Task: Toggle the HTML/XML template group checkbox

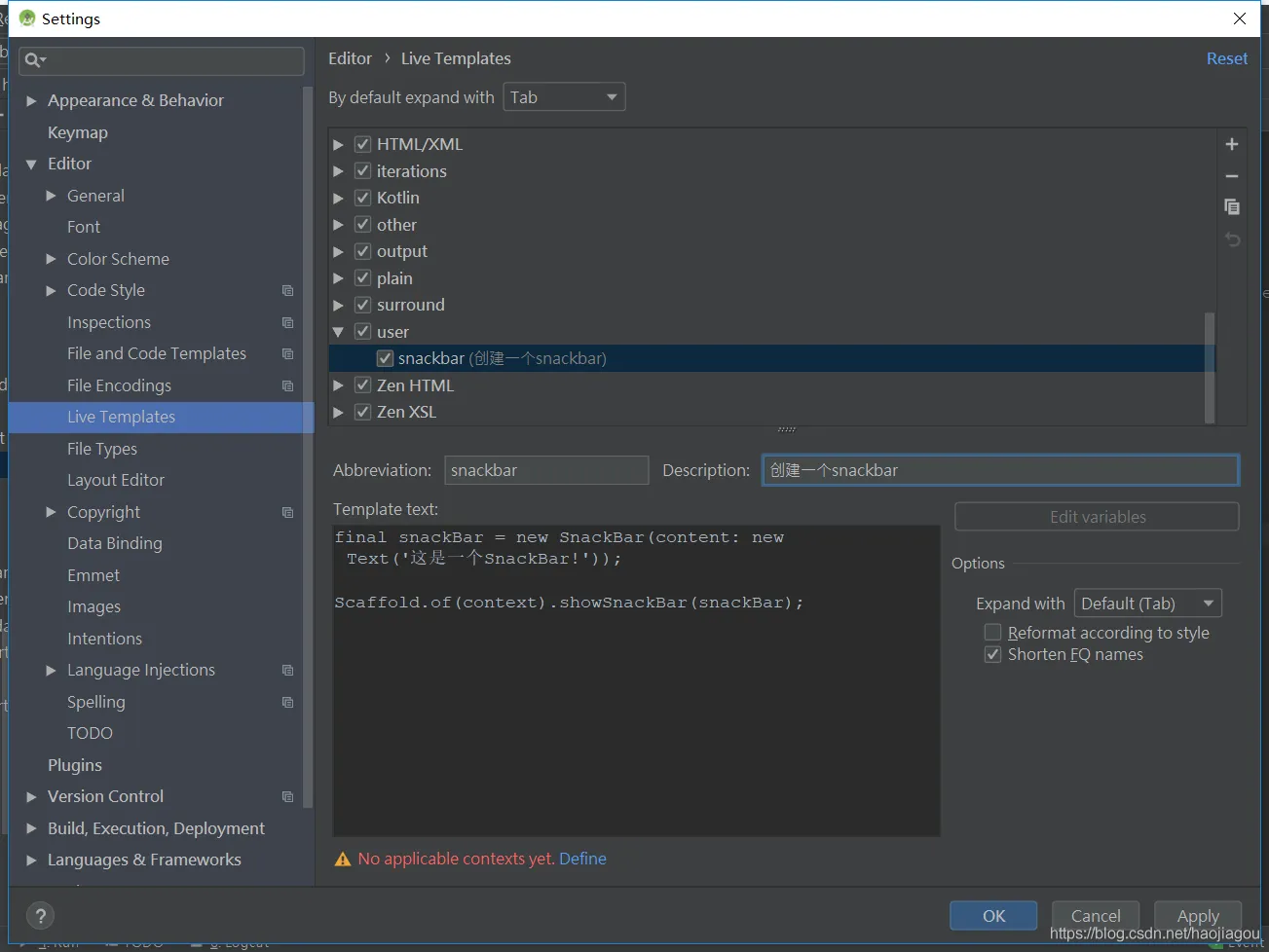Action: tap(362, 144)
